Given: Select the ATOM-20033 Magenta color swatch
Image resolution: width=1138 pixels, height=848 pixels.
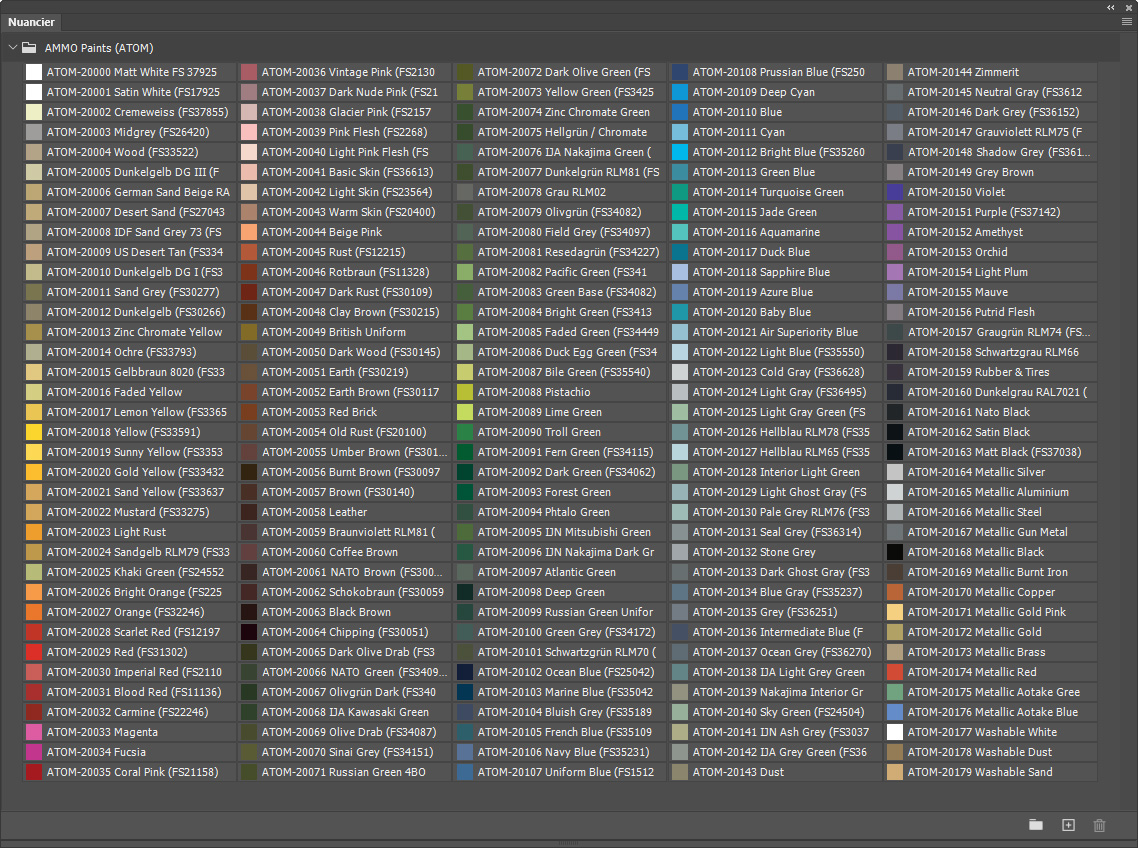Looking at the screenshot, I should pos(34,732).
